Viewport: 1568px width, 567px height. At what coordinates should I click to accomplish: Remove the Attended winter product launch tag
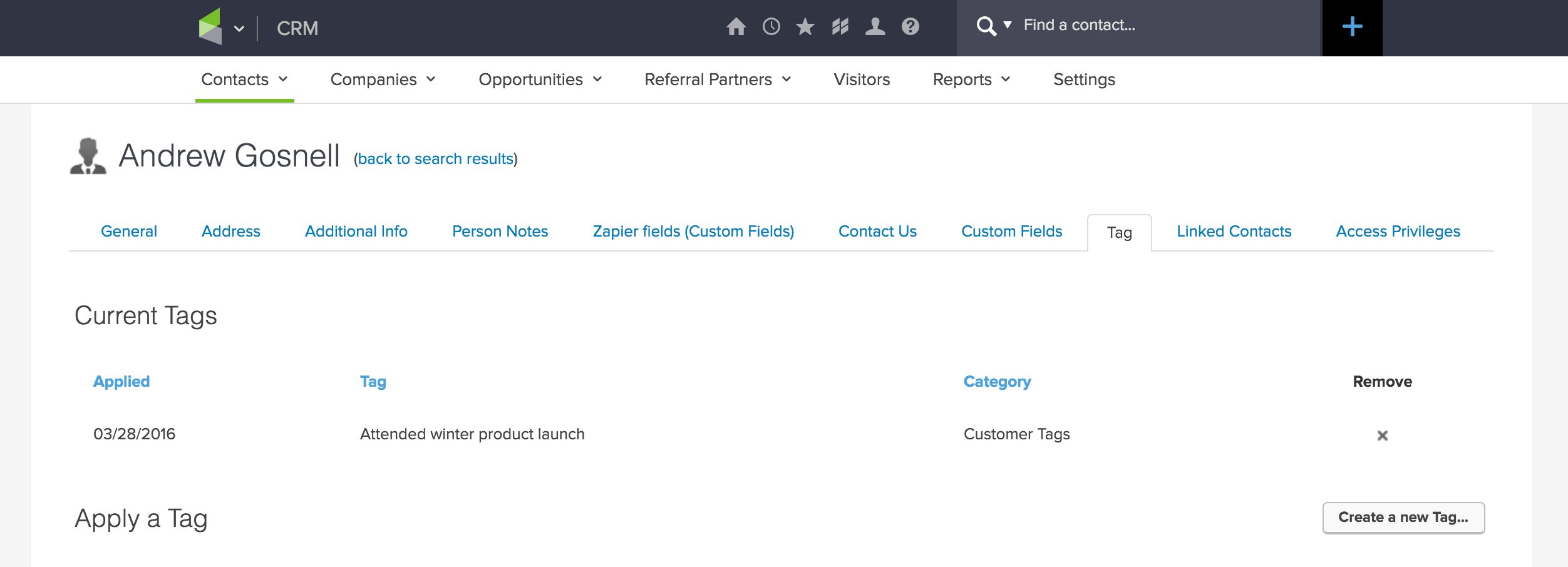pos(1382,435)
